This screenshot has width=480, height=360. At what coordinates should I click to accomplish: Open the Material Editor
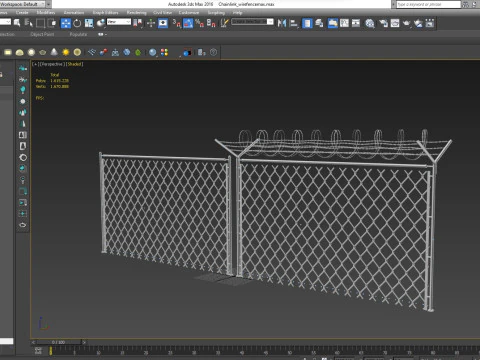coord(370,23)
